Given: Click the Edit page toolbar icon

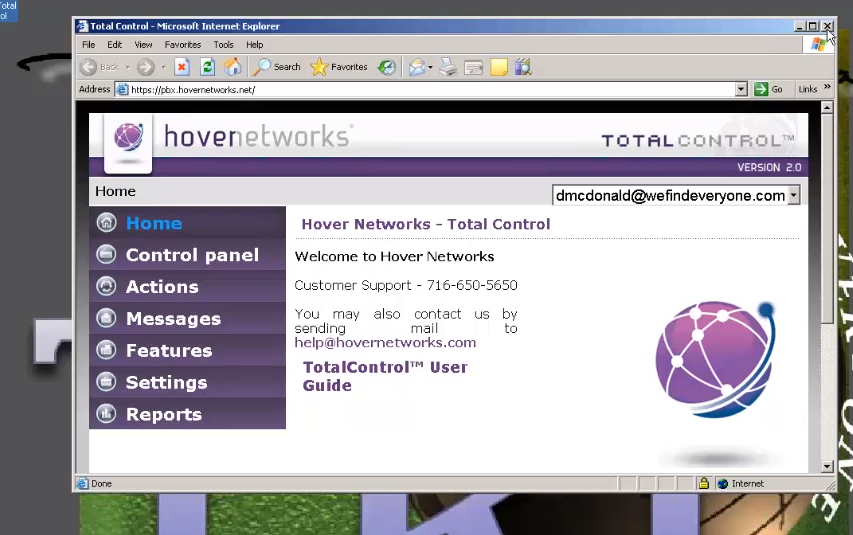Looking at the screenshot, I should (x=473, y=67).
